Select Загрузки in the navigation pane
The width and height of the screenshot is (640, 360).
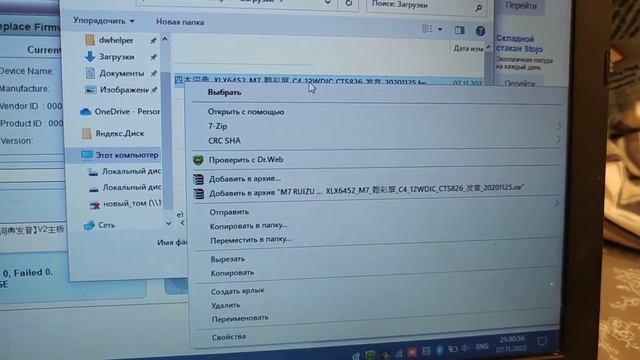coord(116,57)
